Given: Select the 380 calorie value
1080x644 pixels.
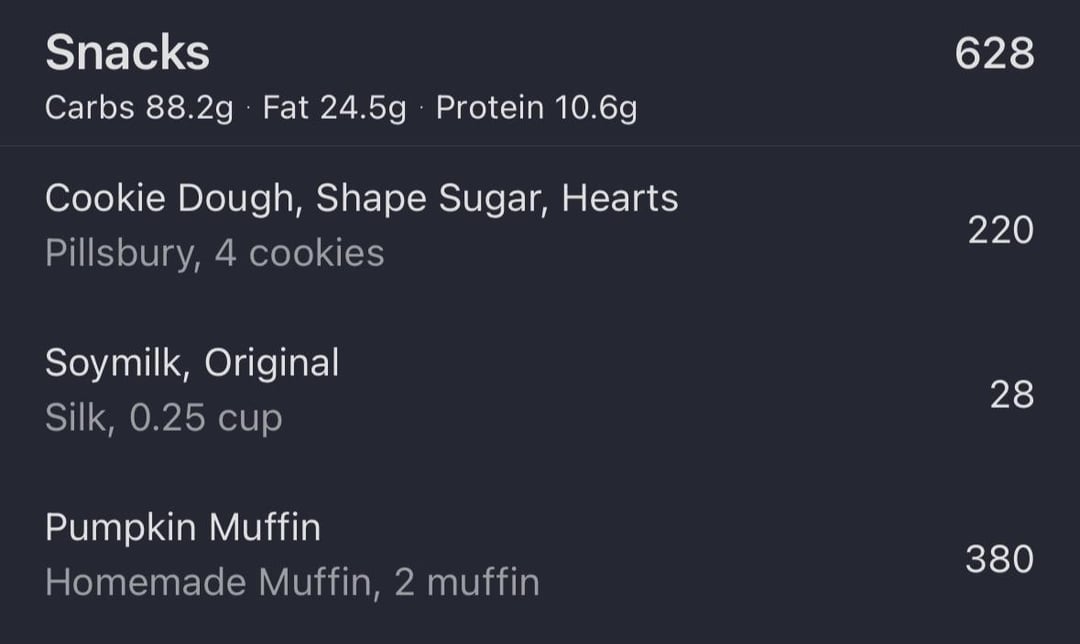Looking at the screenshot, I should 999,559.
